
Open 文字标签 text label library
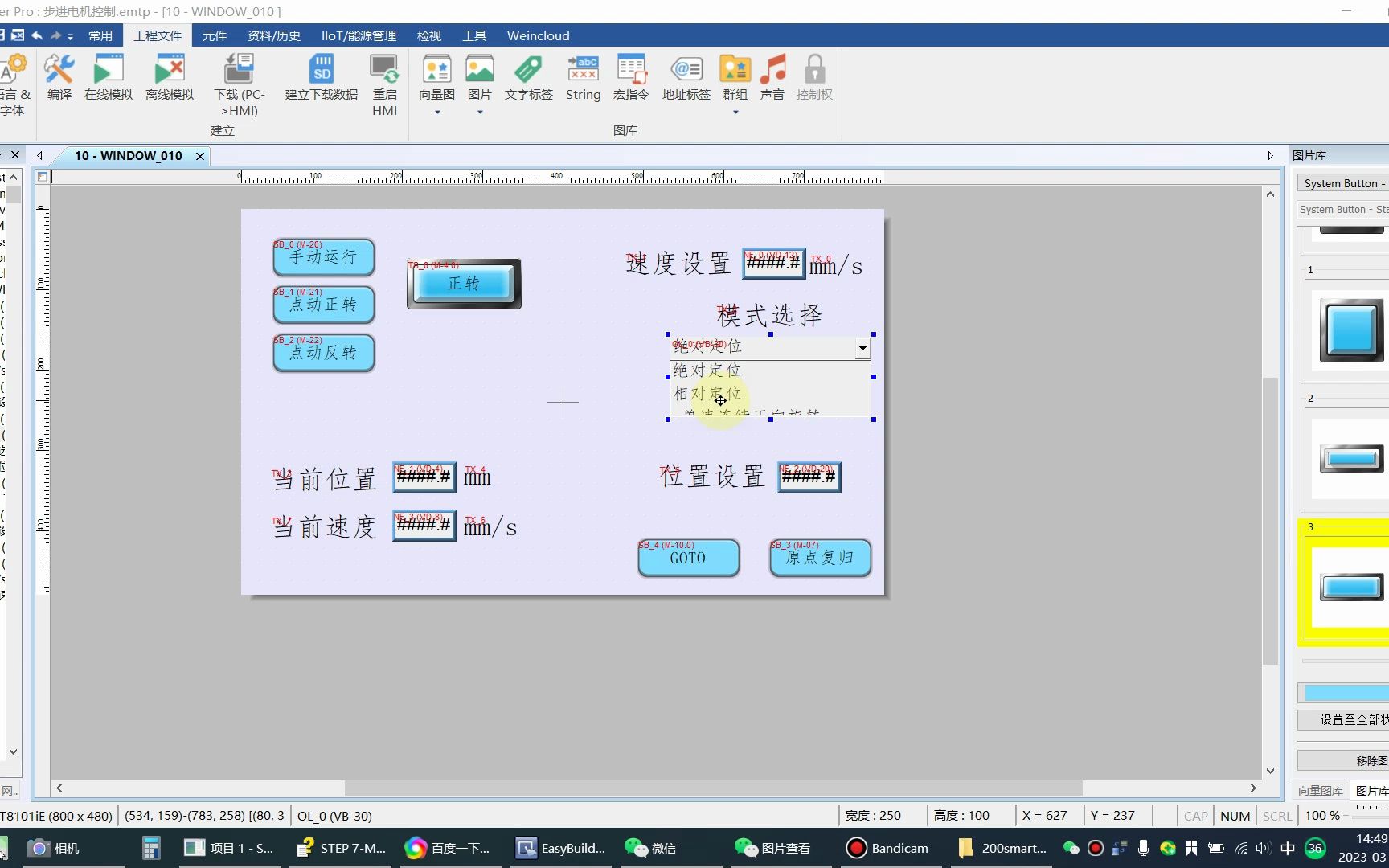[x=529, y=77]
